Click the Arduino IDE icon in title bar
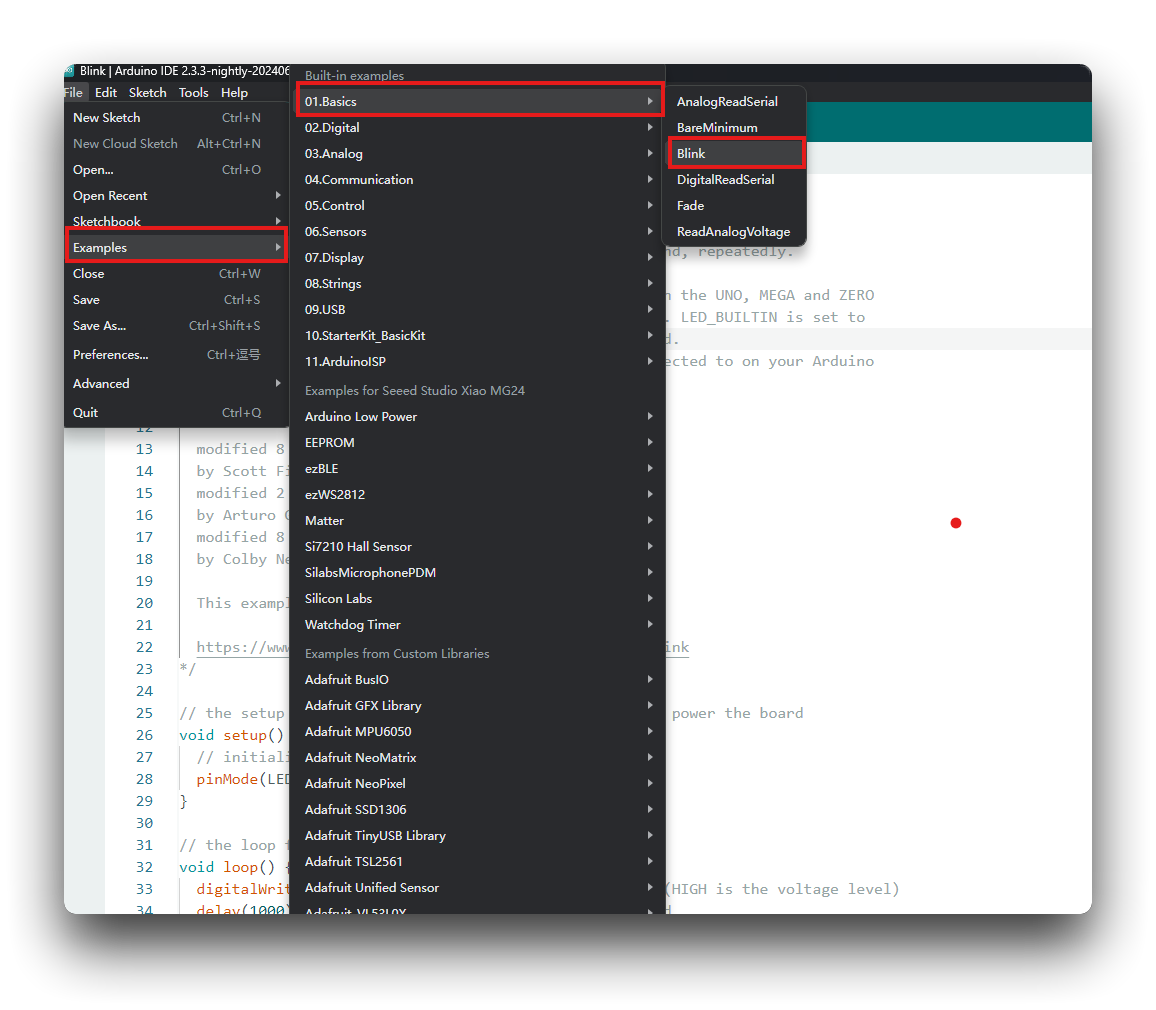This screenshot has height=1010, width=1156. [x=69, y=71]
